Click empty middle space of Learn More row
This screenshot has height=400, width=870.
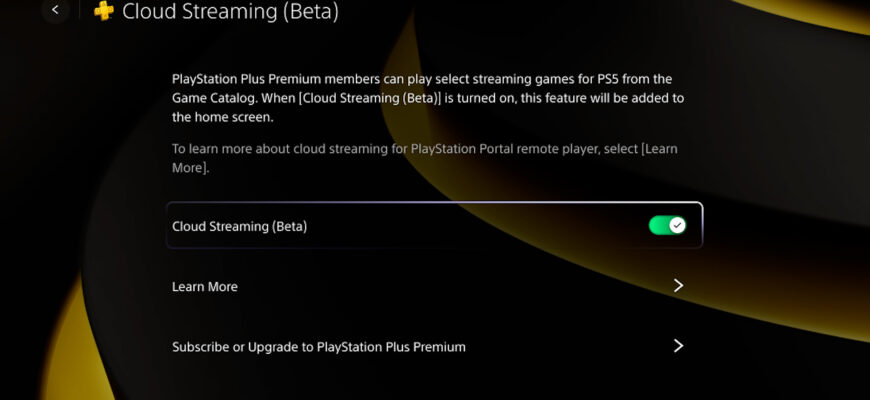click(450, 287)
